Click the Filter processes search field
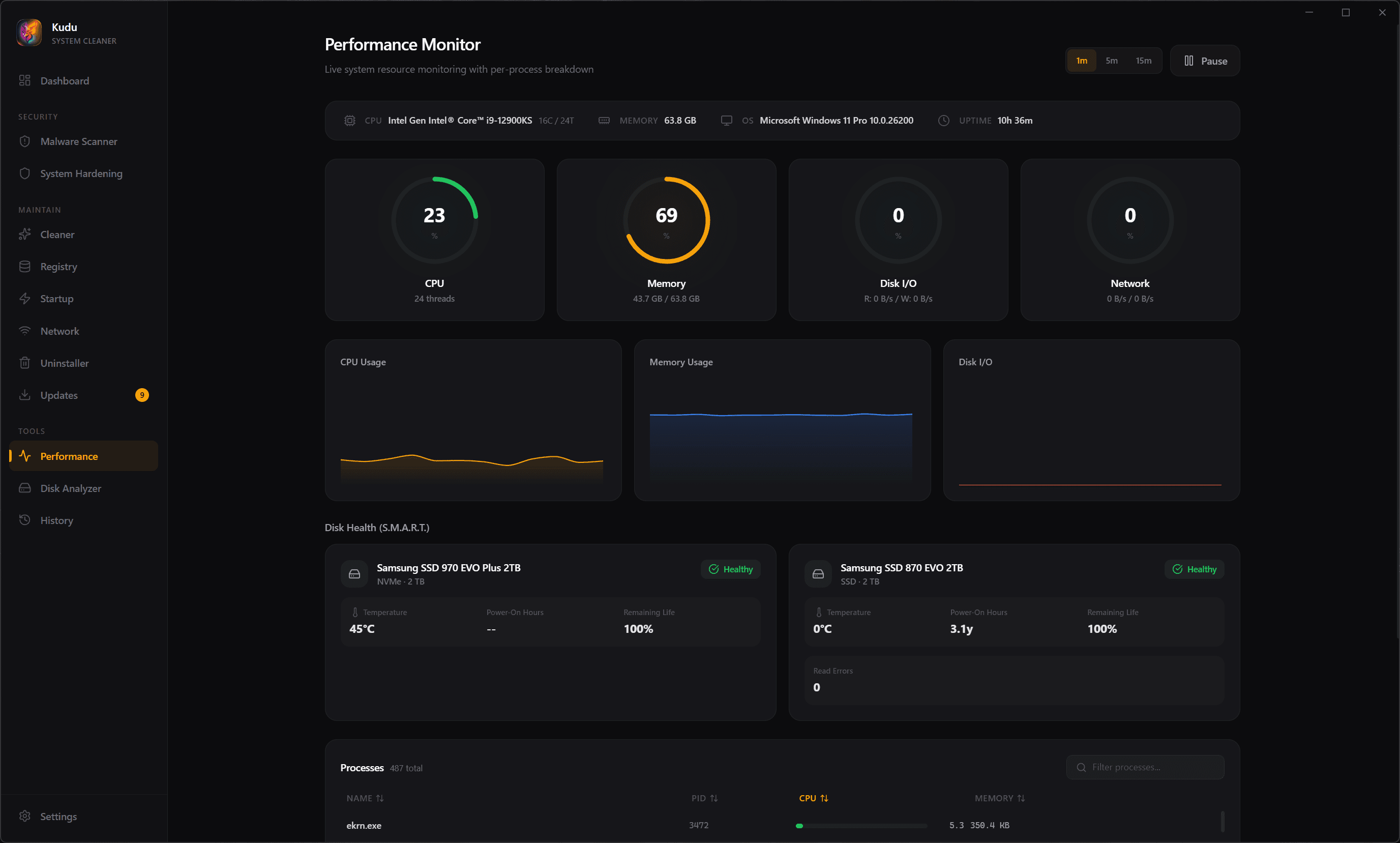The image size is (1400, 843). pos(1145,766)
